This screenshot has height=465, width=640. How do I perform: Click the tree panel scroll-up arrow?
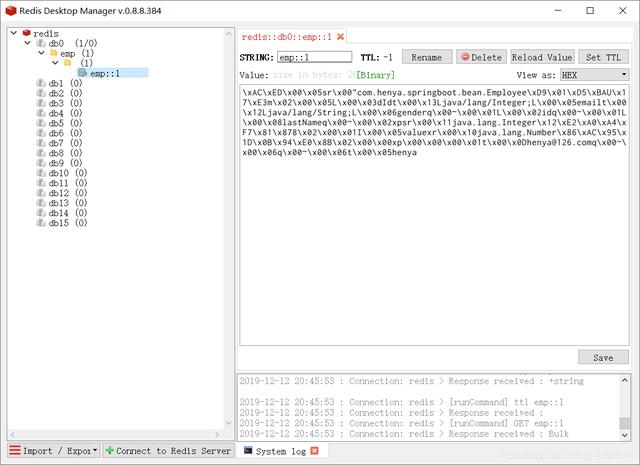point(229,35)
